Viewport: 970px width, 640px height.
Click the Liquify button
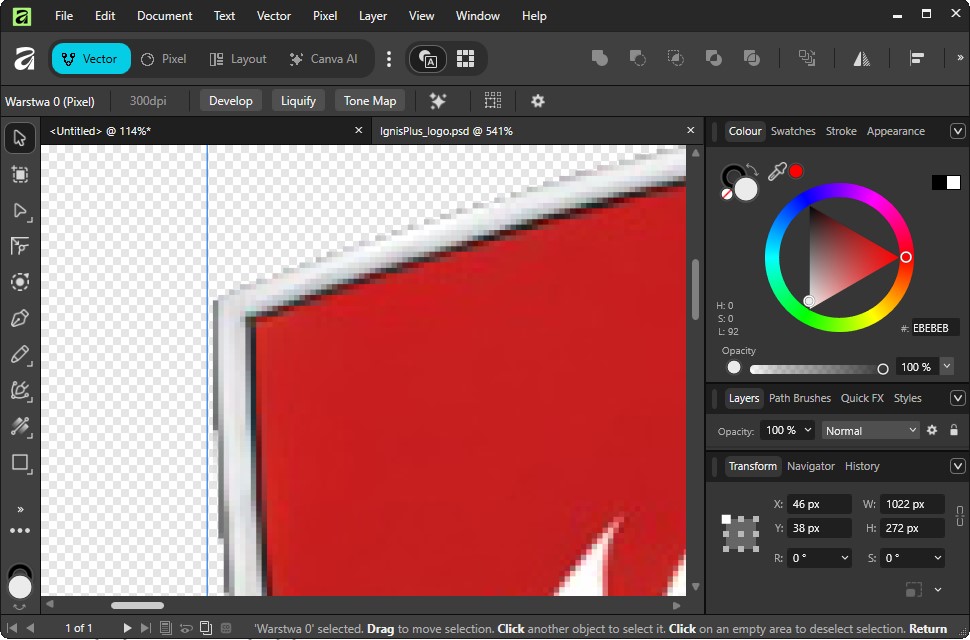coord(298,101)
